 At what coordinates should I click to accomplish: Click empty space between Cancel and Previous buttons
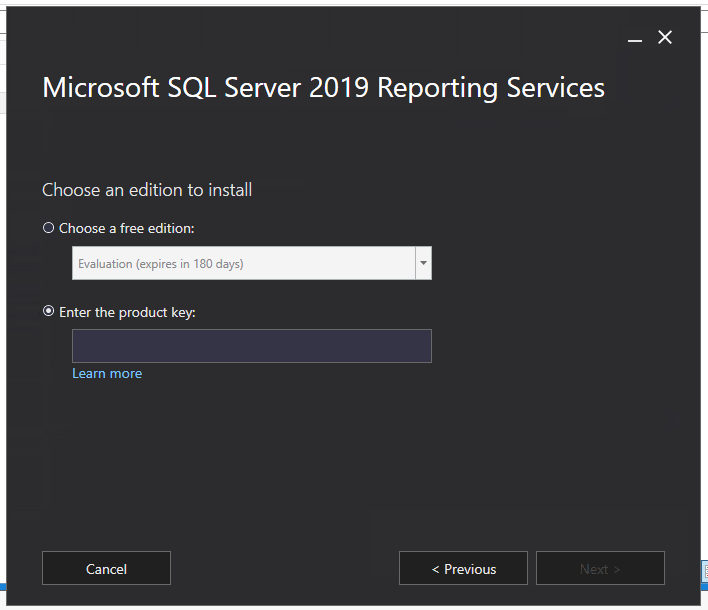pos(285,568)
